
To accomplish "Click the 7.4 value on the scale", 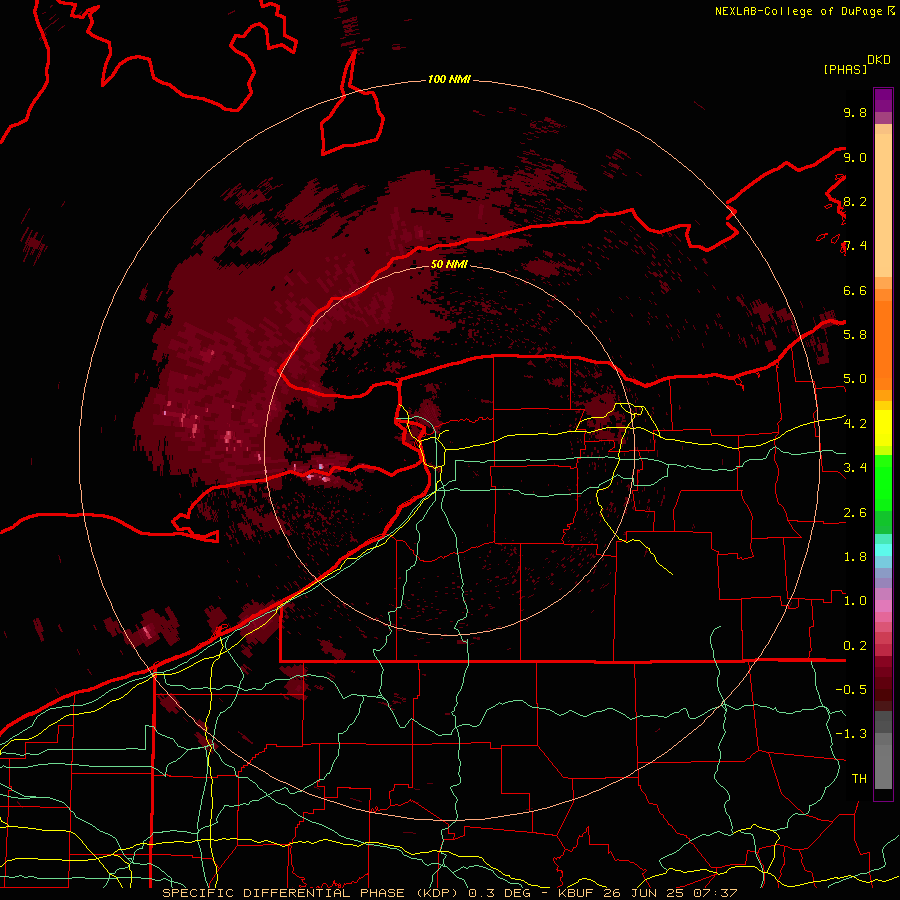I will coord(855,246).
